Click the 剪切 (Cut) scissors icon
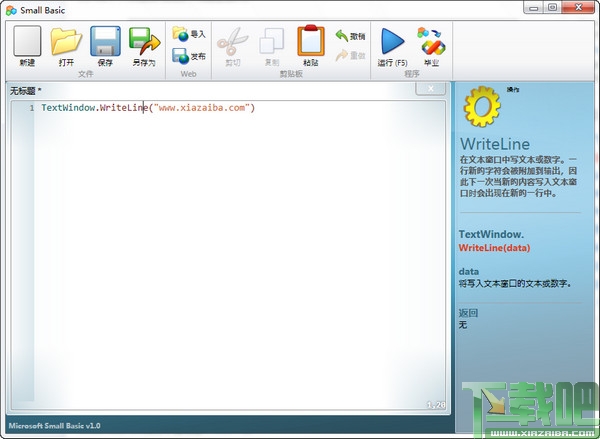The image size is (600, 439). tap(233, 41)
